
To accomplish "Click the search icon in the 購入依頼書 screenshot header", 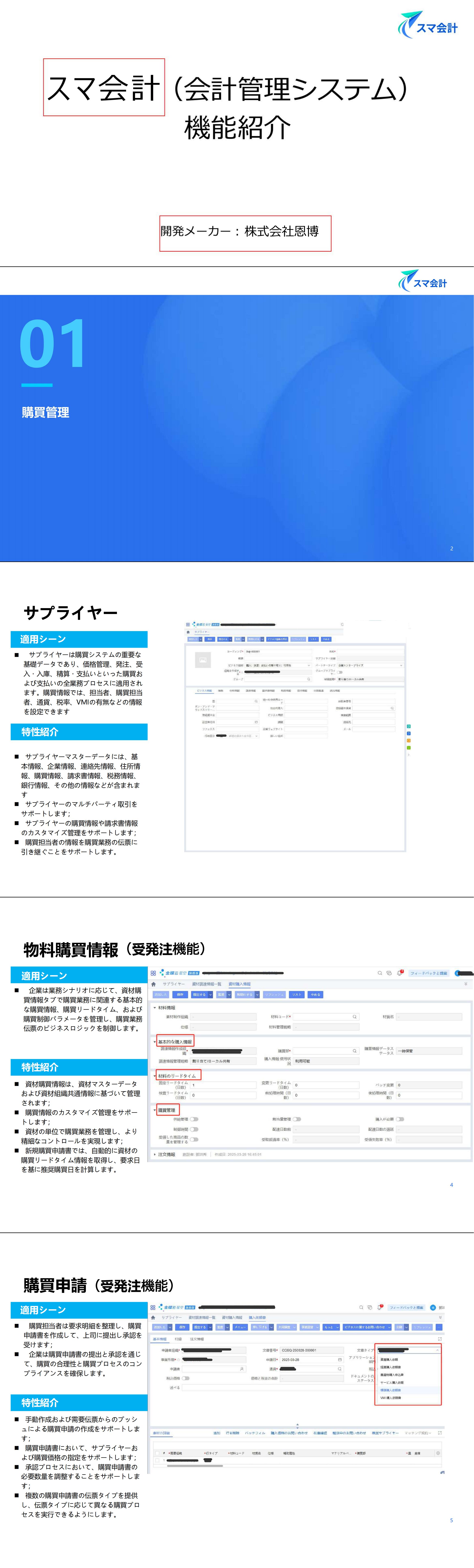I will [x=362, y=1308].
